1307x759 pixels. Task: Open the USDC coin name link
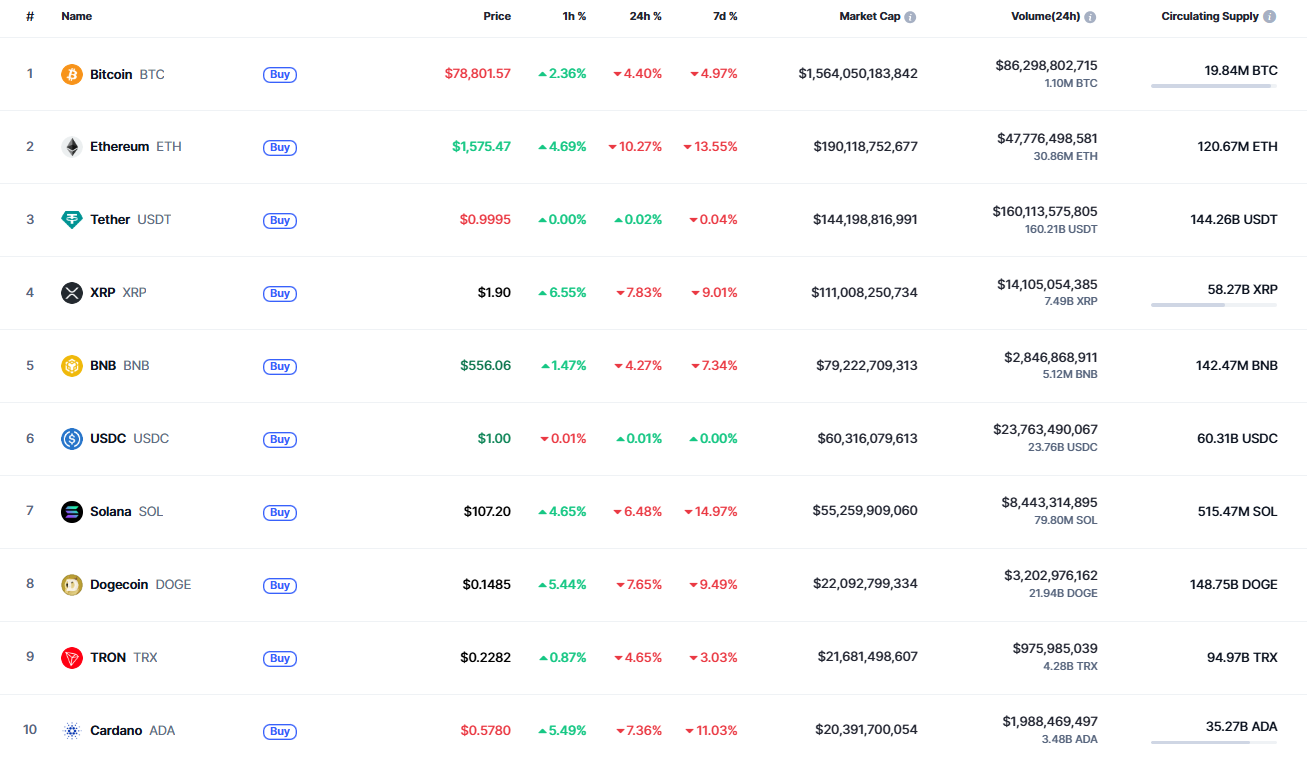pyautogui.click(x=108, y=439)
